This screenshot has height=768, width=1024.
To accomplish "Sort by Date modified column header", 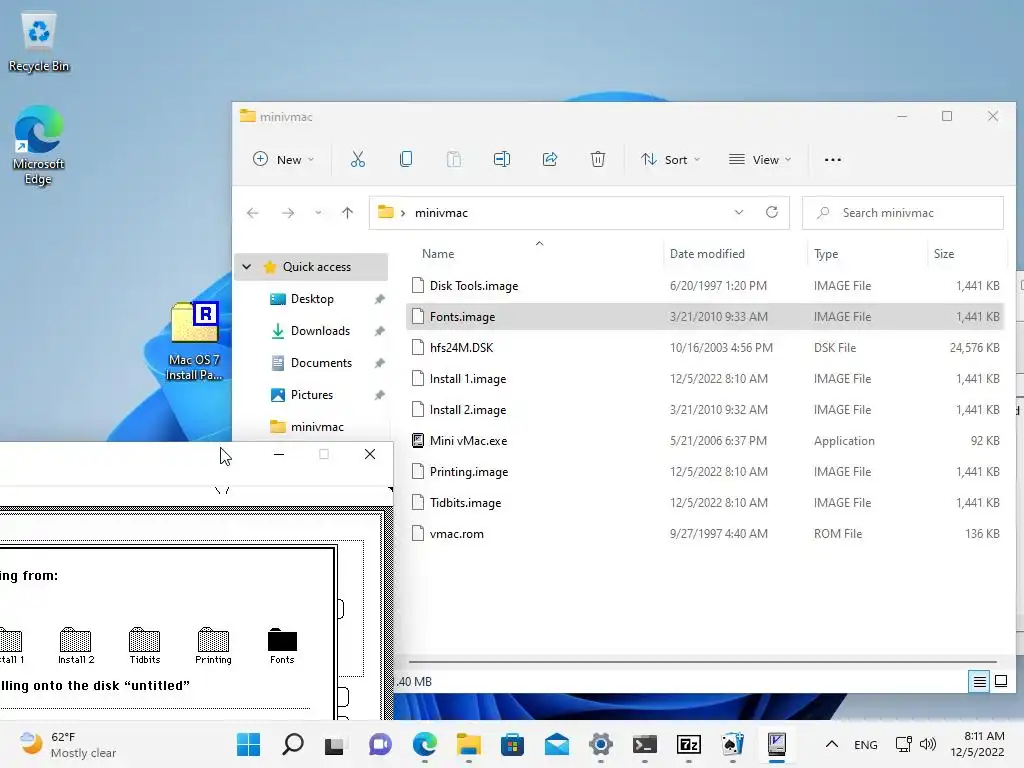I will point(707,254).
